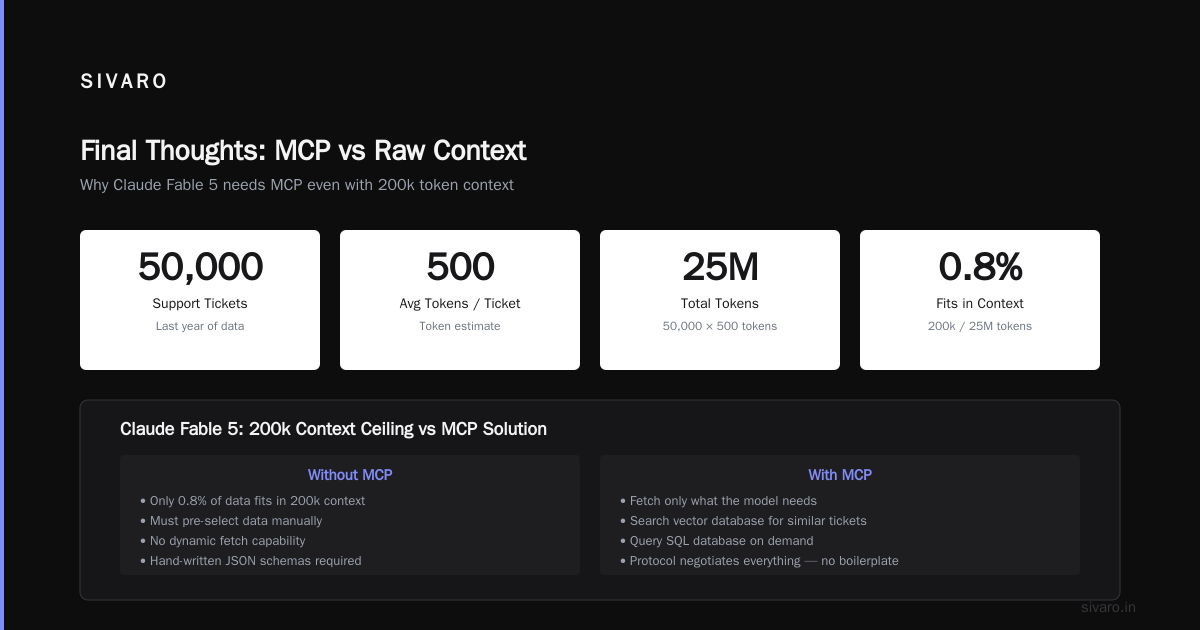Open the 0.8% Fits in Context card
This screenshot has width=1200, height=630.
pos(980,300)
